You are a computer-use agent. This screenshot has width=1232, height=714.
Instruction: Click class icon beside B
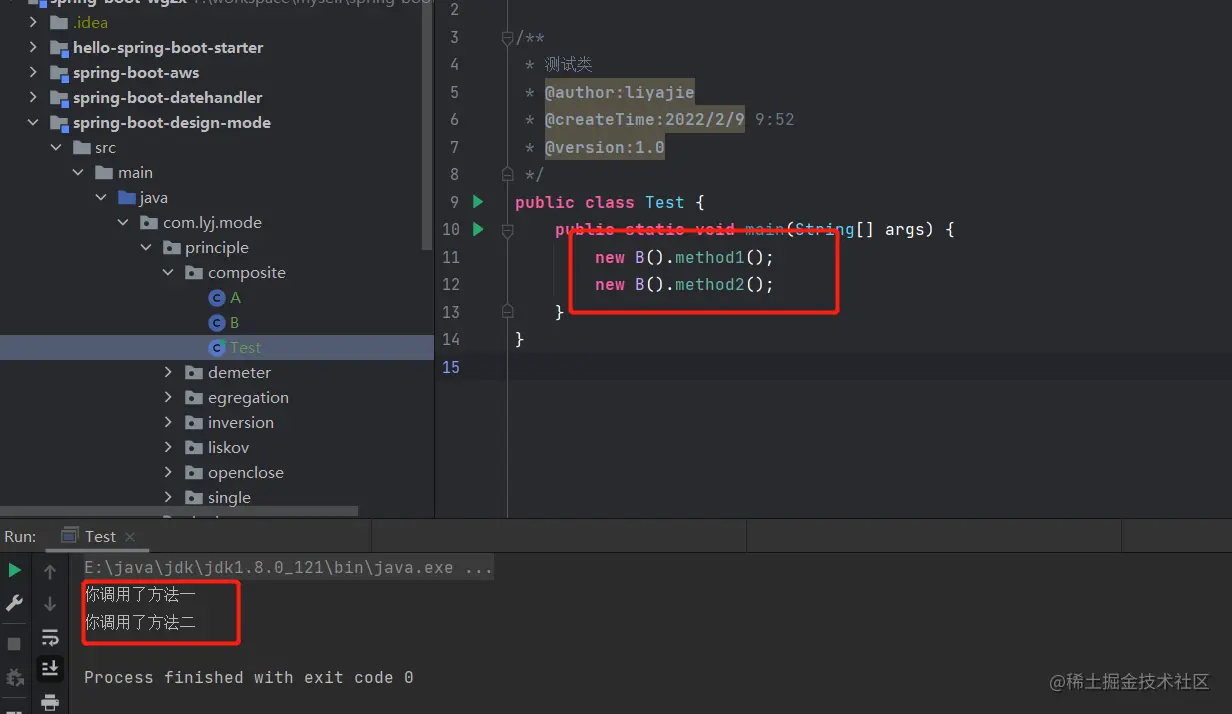coord(216,323)
